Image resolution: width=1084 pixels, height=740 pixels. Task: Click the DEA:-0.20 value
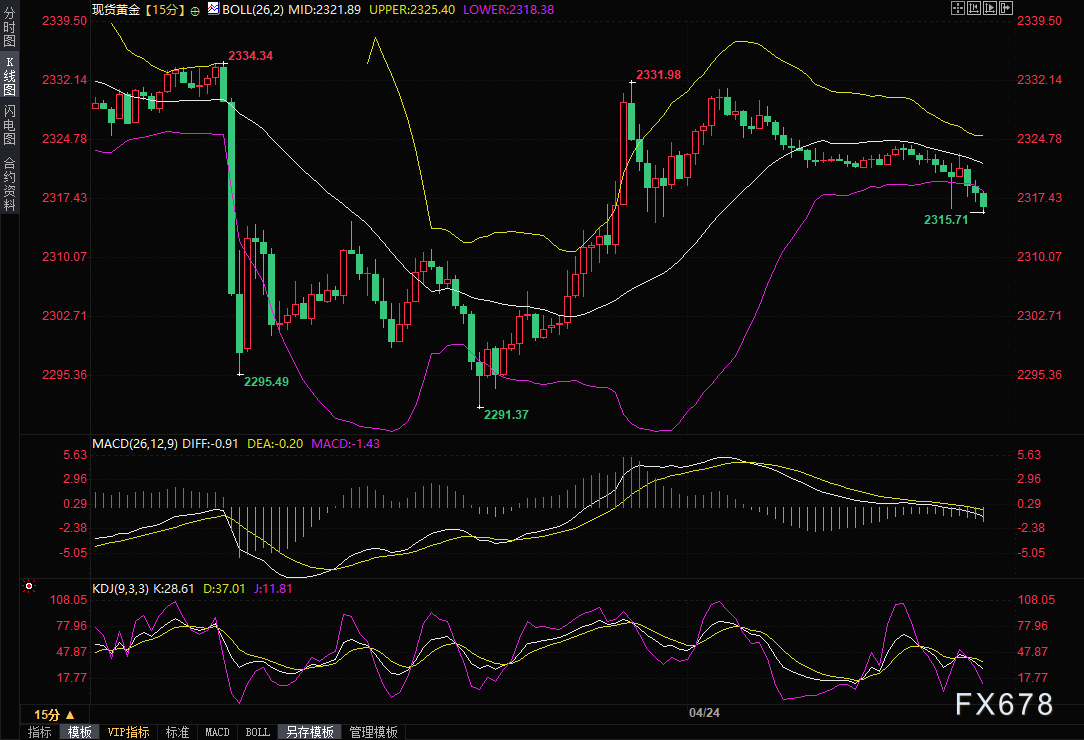pyautogui.click(x=274, y=444)
